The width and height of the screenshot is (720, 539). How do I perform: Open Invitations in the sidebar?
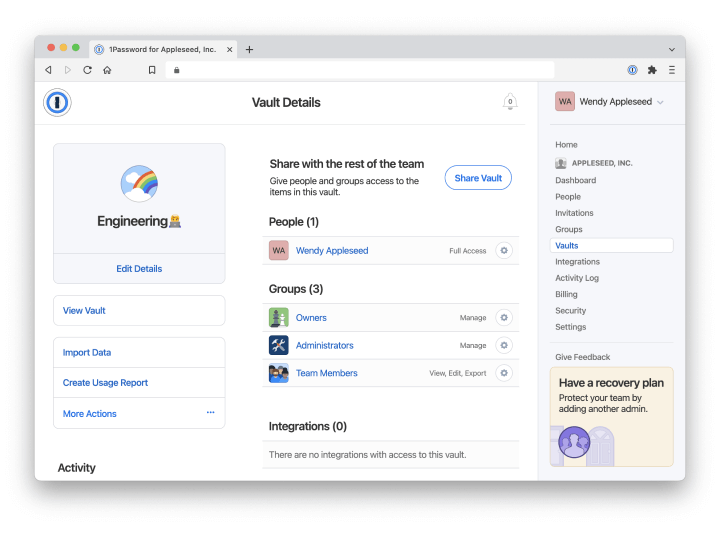tap(574, 213)
